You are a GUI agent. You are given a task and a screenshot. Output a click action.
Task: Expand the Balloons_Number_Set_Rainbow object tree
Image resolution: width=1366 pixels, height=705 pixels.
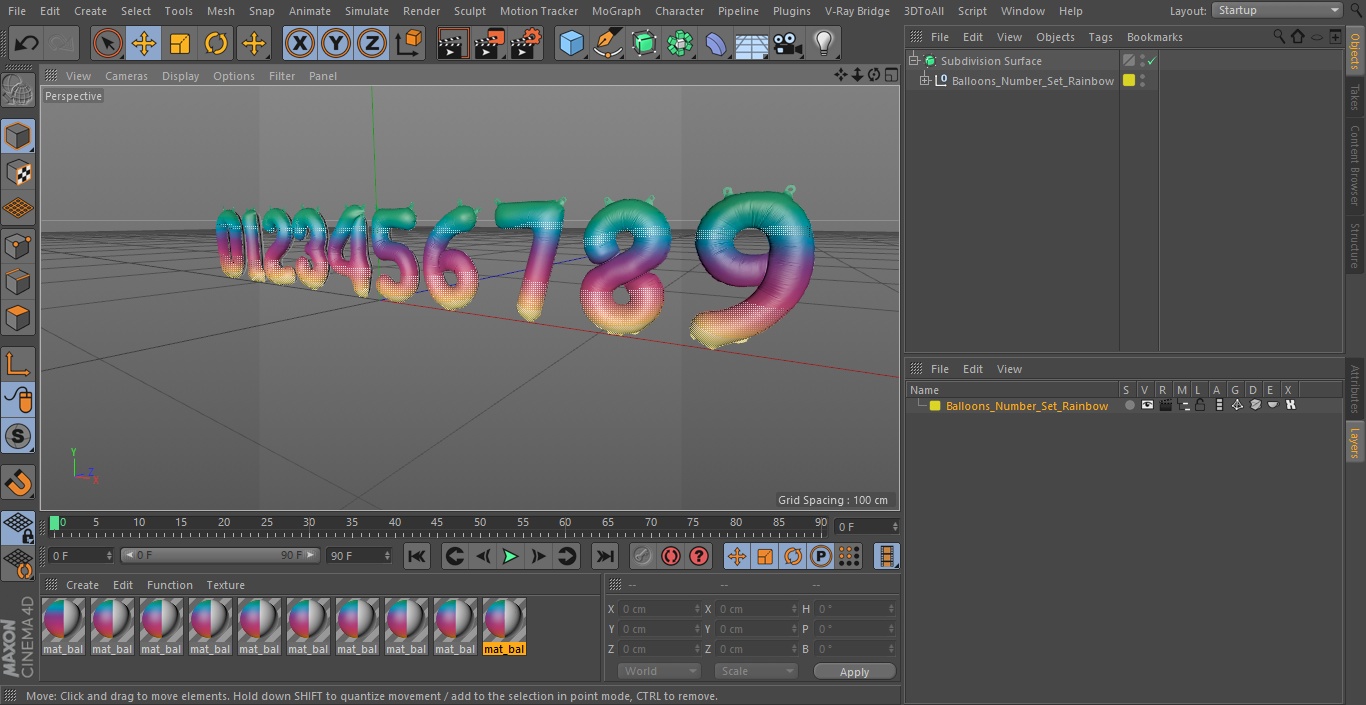tap(925, 81)
